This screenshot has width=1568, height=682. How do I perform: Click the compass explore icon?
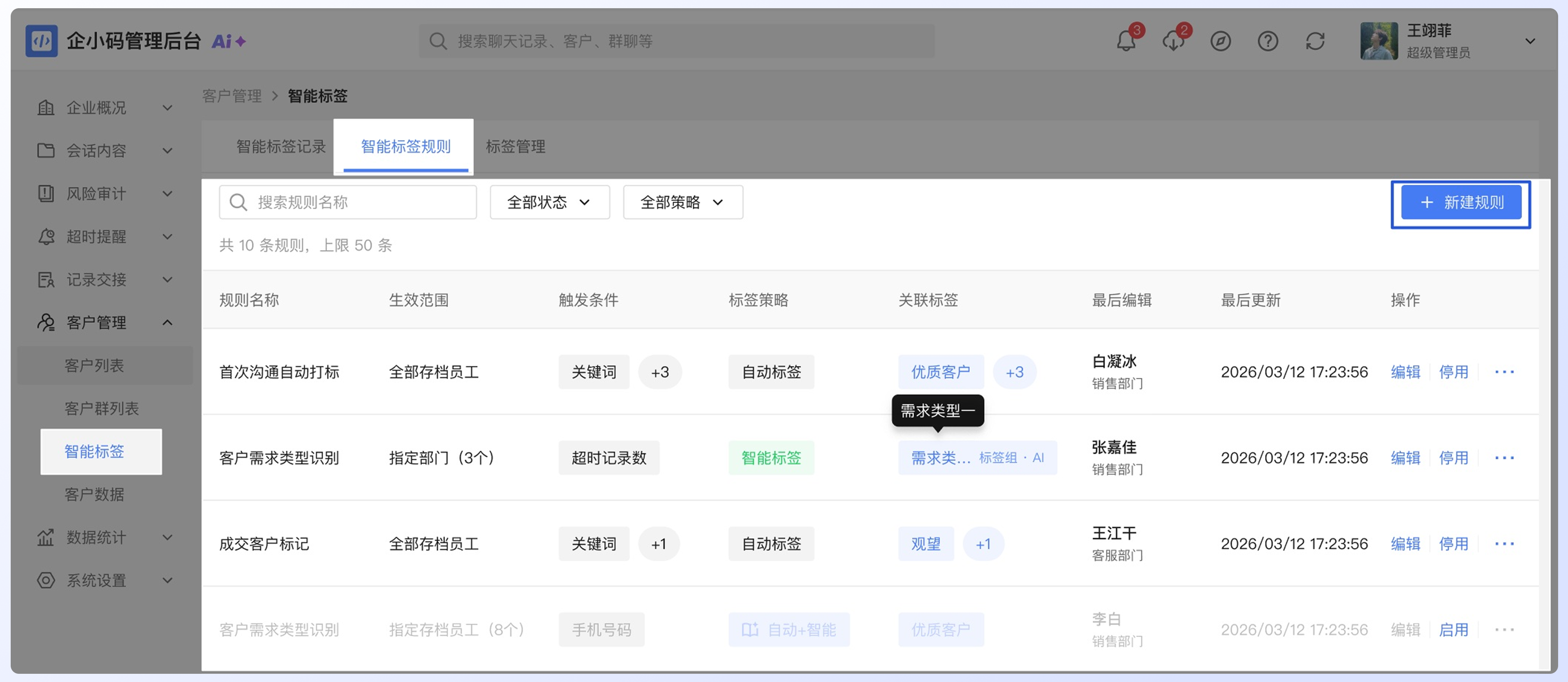coord(1221,41)
